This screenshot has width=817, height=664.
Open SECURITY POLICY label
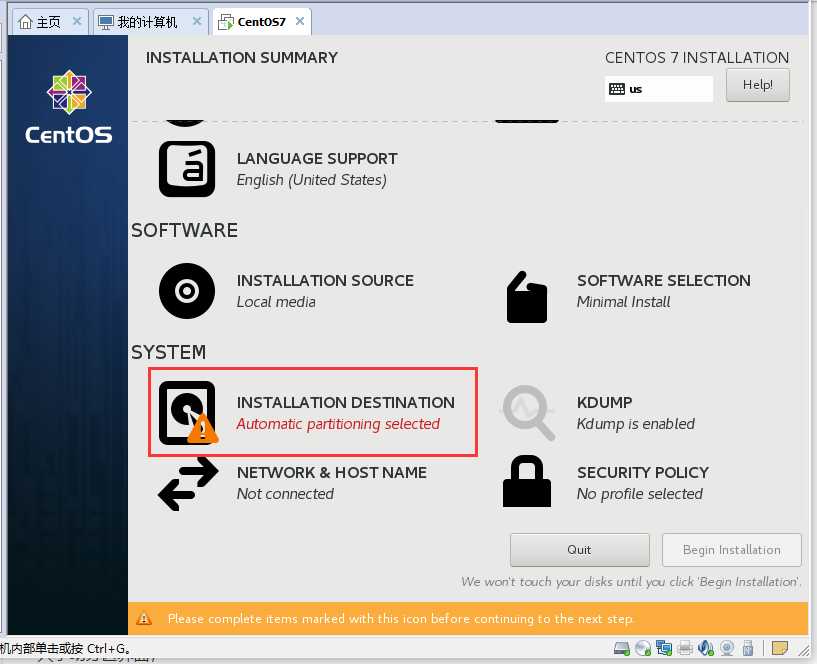pyautogui.click(x=643, y=473)
